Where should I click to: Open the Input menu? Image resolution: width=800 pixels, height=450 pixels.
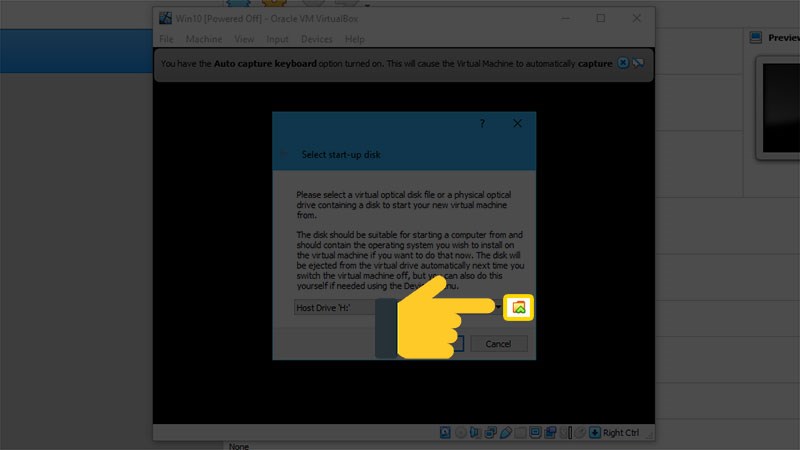pyautogui.click(x=277, y=39)
